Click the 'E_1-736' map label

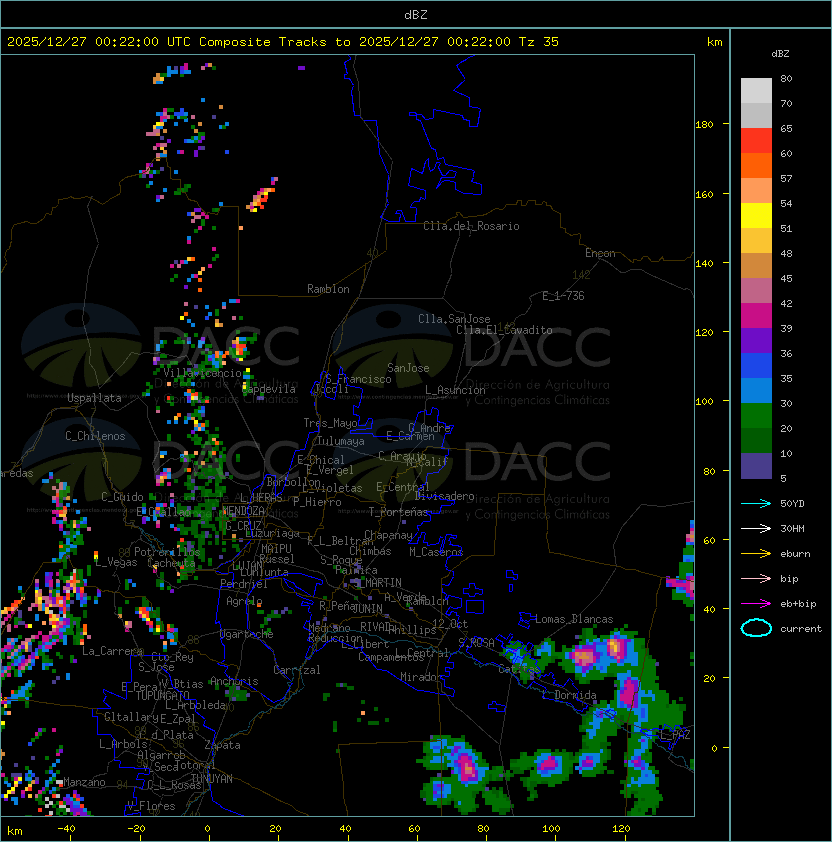click(563, 296)
